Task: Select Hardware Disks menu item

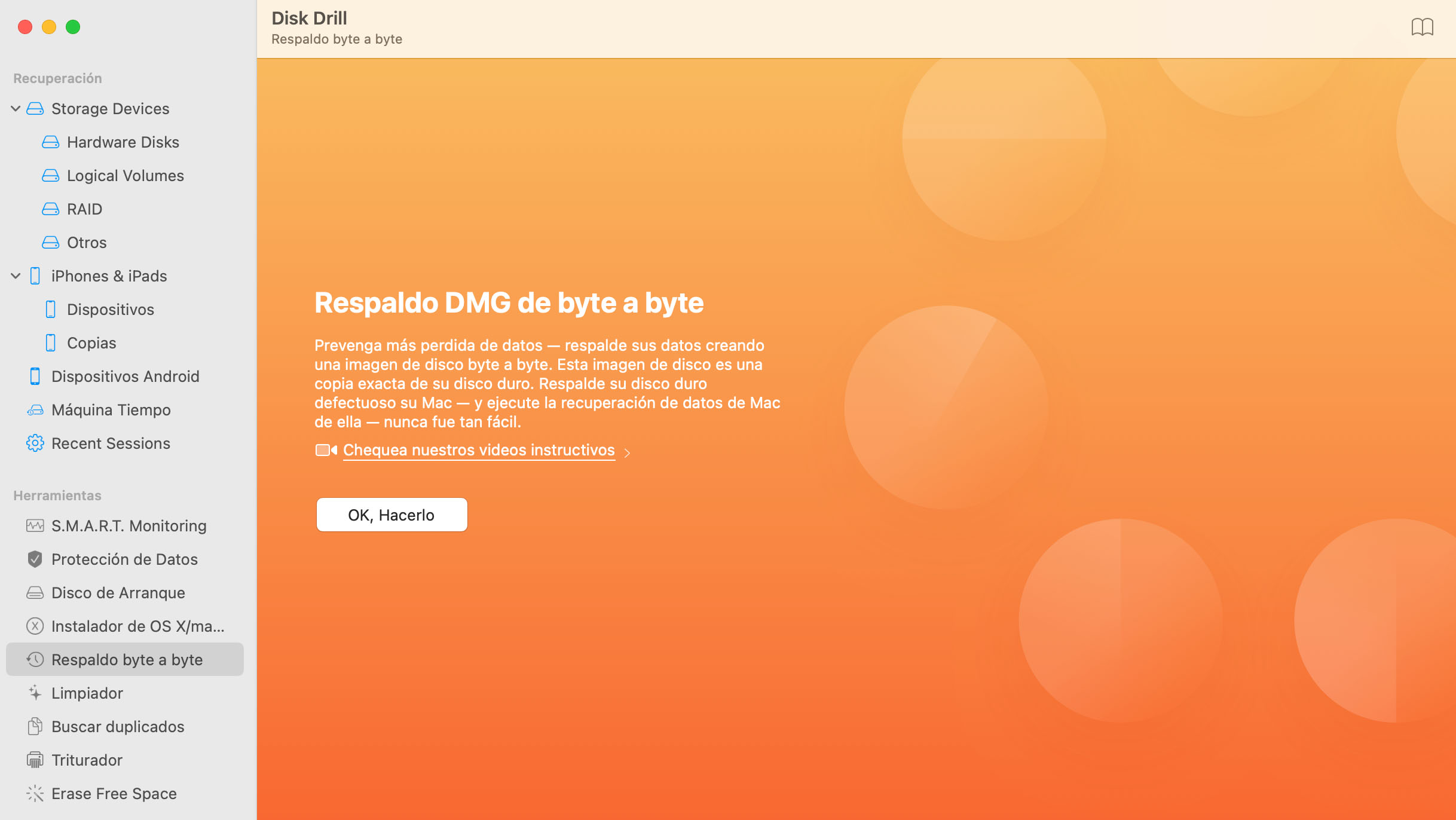Action: pos(123,141)
